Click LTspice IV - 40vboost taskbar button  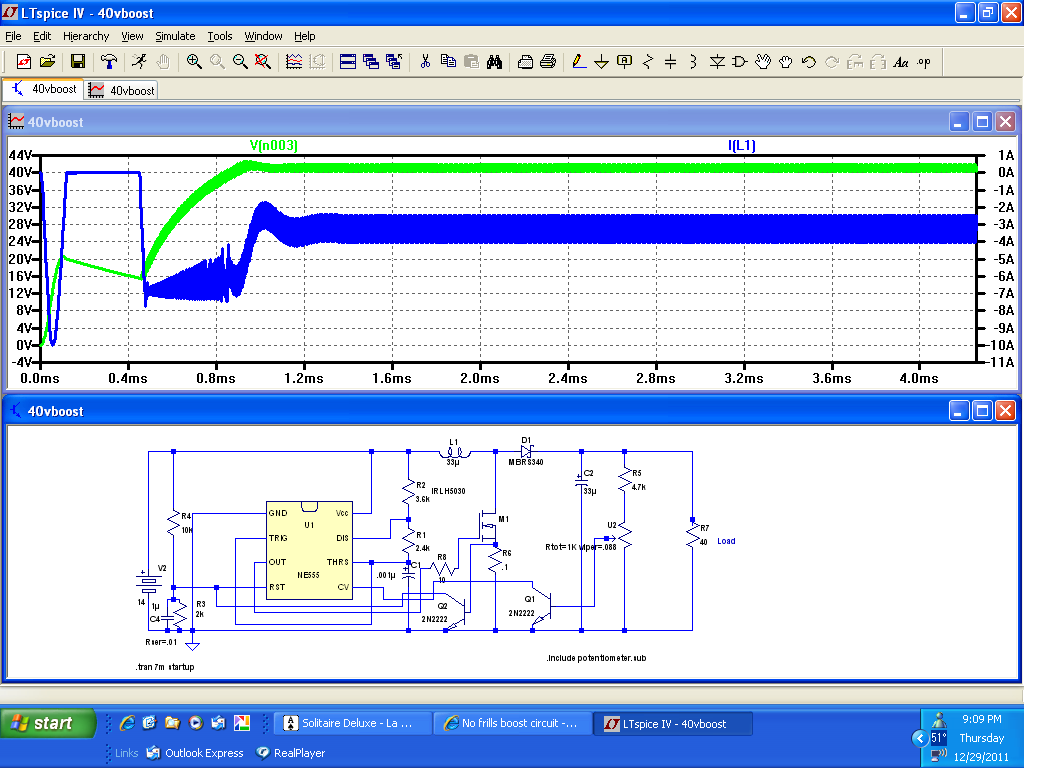674,723
